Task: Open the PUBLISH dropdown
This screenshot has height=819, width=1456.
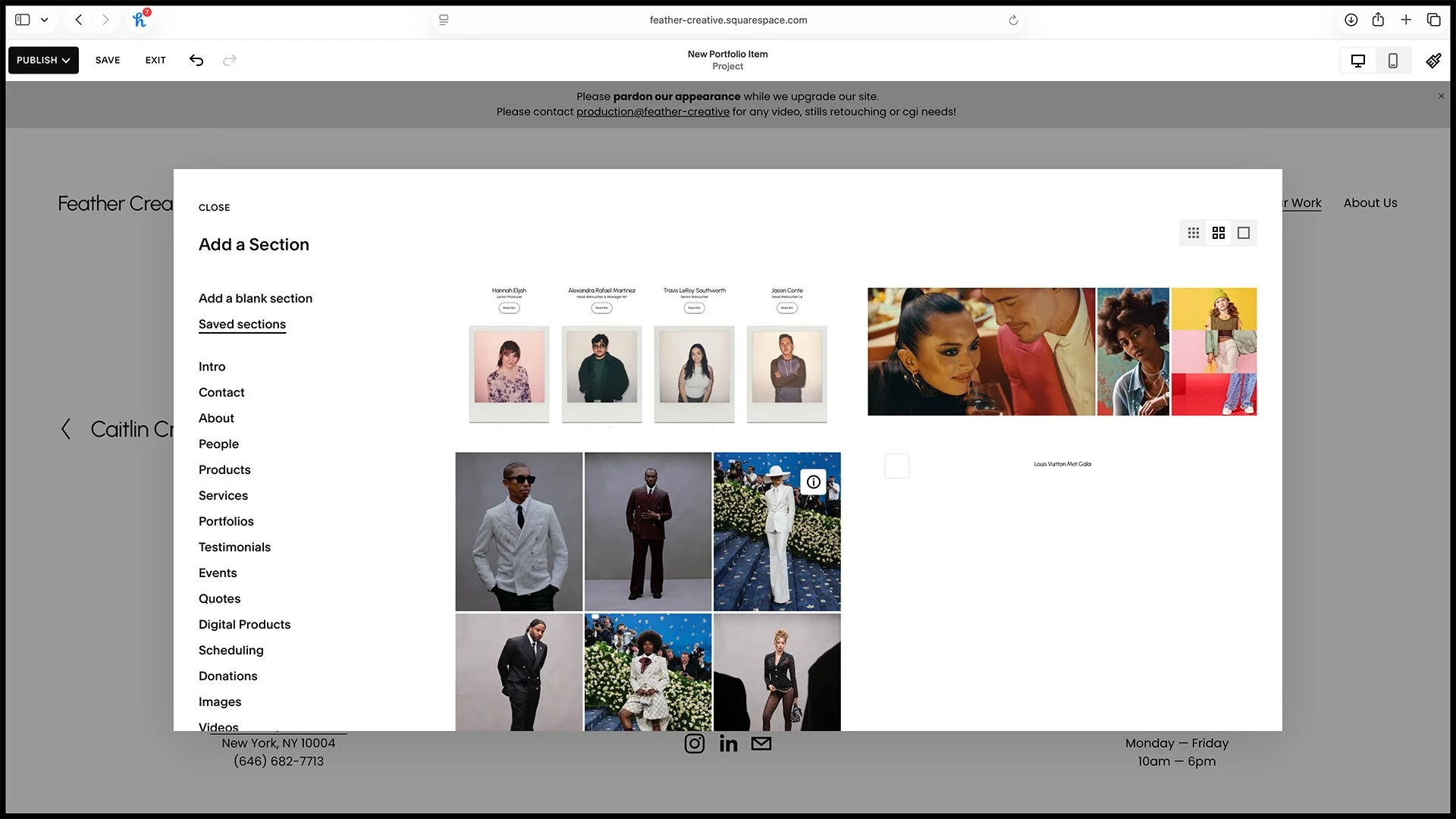Action: pos(42,60)
